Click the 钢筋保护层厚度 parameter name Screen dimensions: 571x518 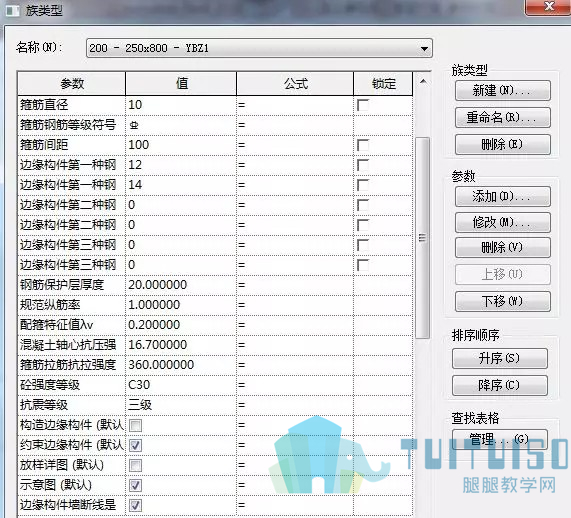pyautogui.click(x=62, y=285)
